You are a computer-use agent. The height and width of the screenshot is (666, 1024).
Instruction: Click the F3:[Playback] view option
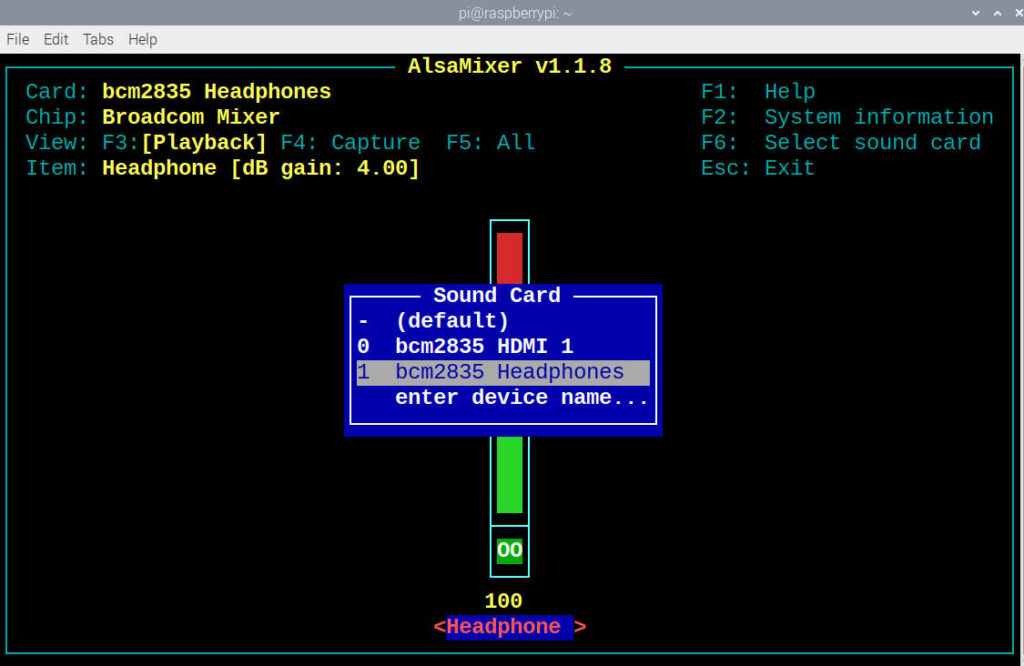coord(184,142)
